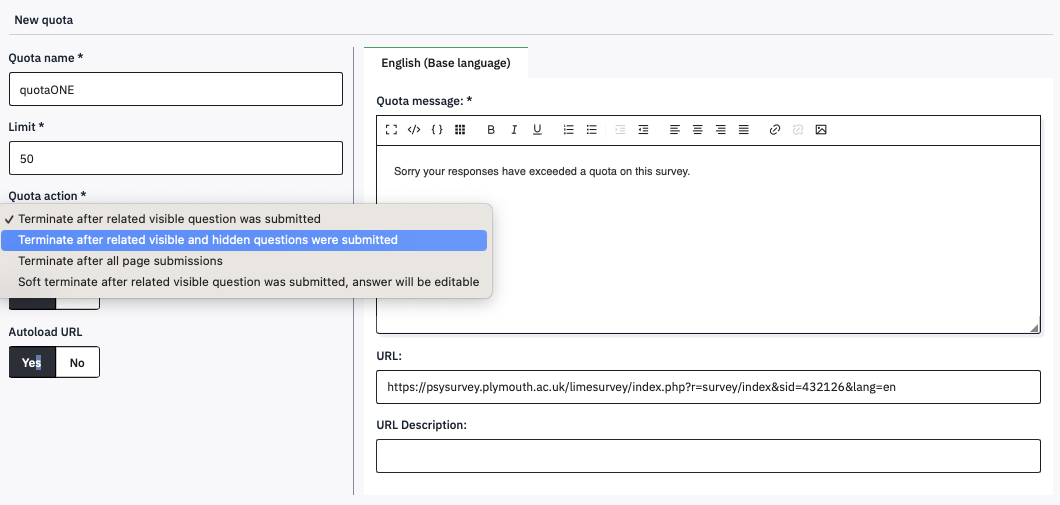Screen dimensions: 1060x505
Task: Click into the URL Description field
Action: tap(708, 456)
